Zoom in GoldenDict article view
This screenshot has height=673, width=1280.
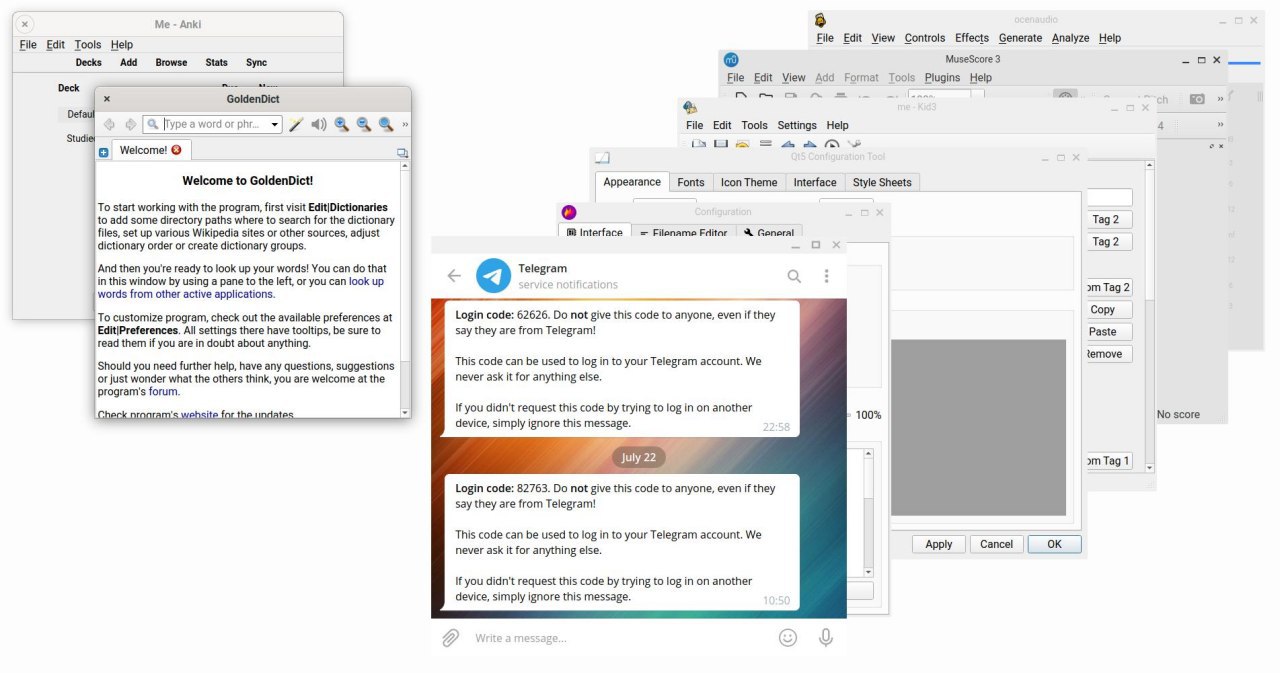click(342, 124)
